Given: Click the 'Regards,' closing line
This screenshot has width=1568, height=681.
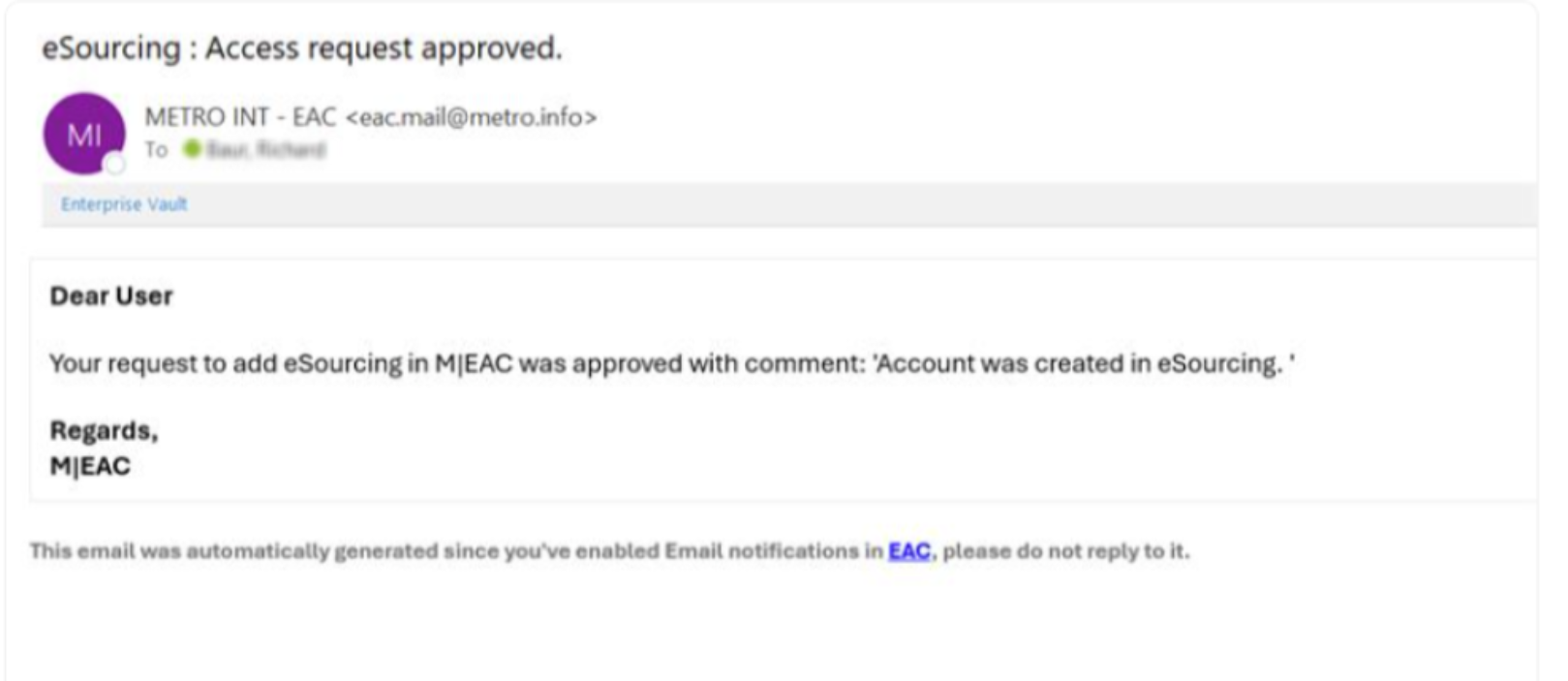Looking at the screenshot, I should coord(104,430).
